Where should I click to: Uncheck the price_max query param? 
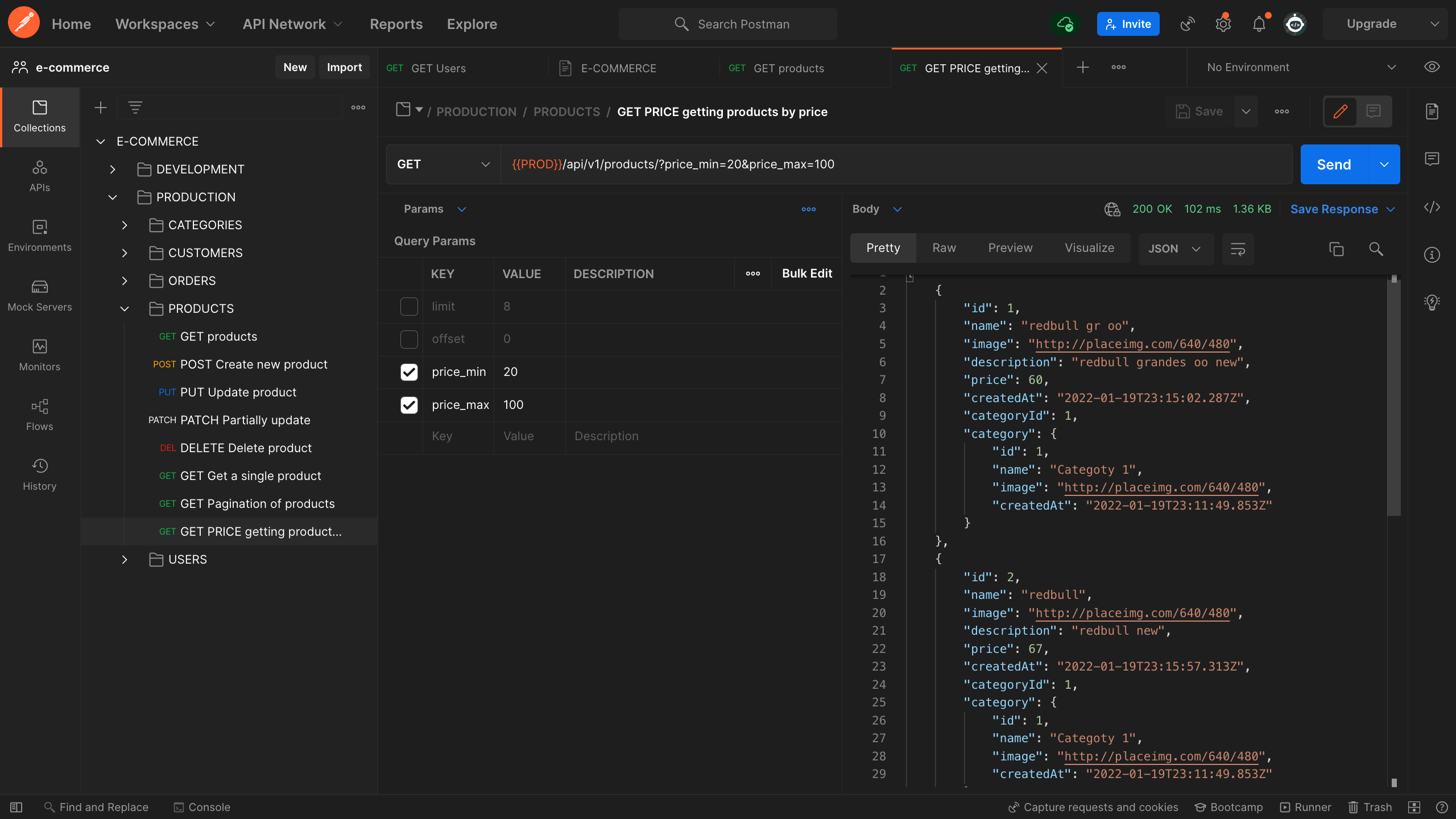pos(409,405)
